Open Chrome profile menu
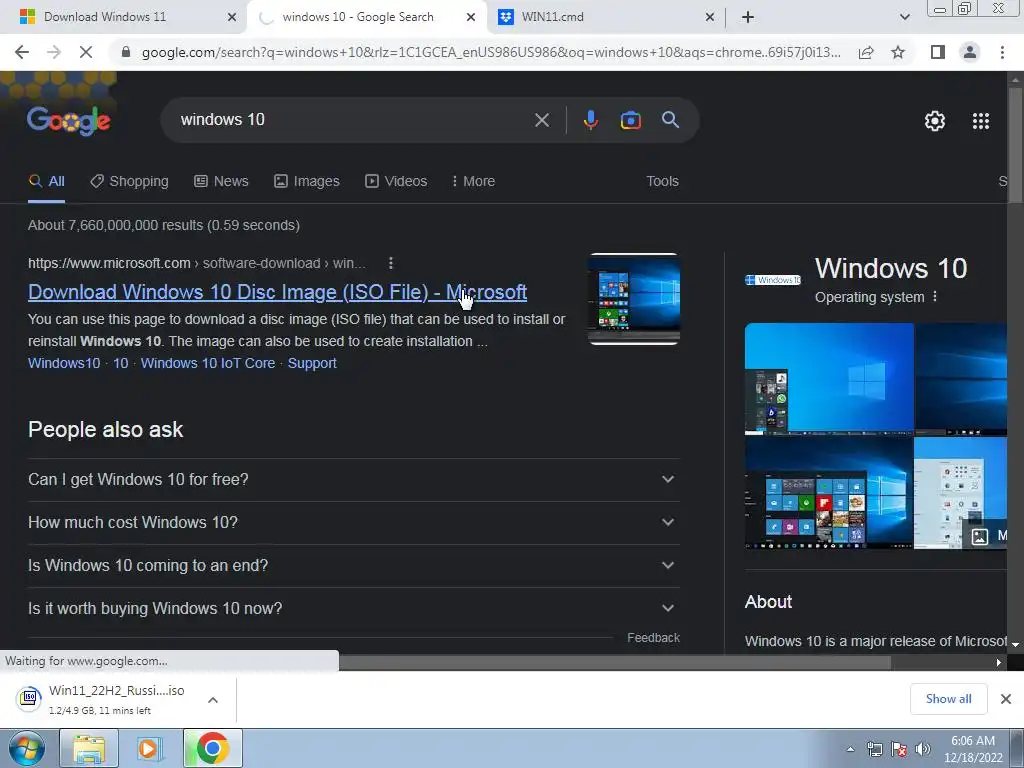Screen dimensions: 1024x768 (x=970, y=52)
